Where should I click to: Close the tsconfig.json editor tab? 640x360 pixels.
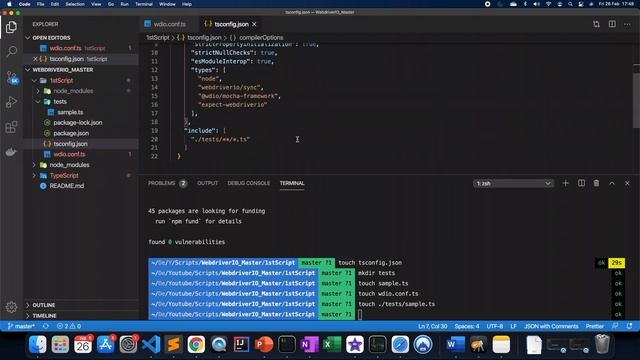[254, 24]
